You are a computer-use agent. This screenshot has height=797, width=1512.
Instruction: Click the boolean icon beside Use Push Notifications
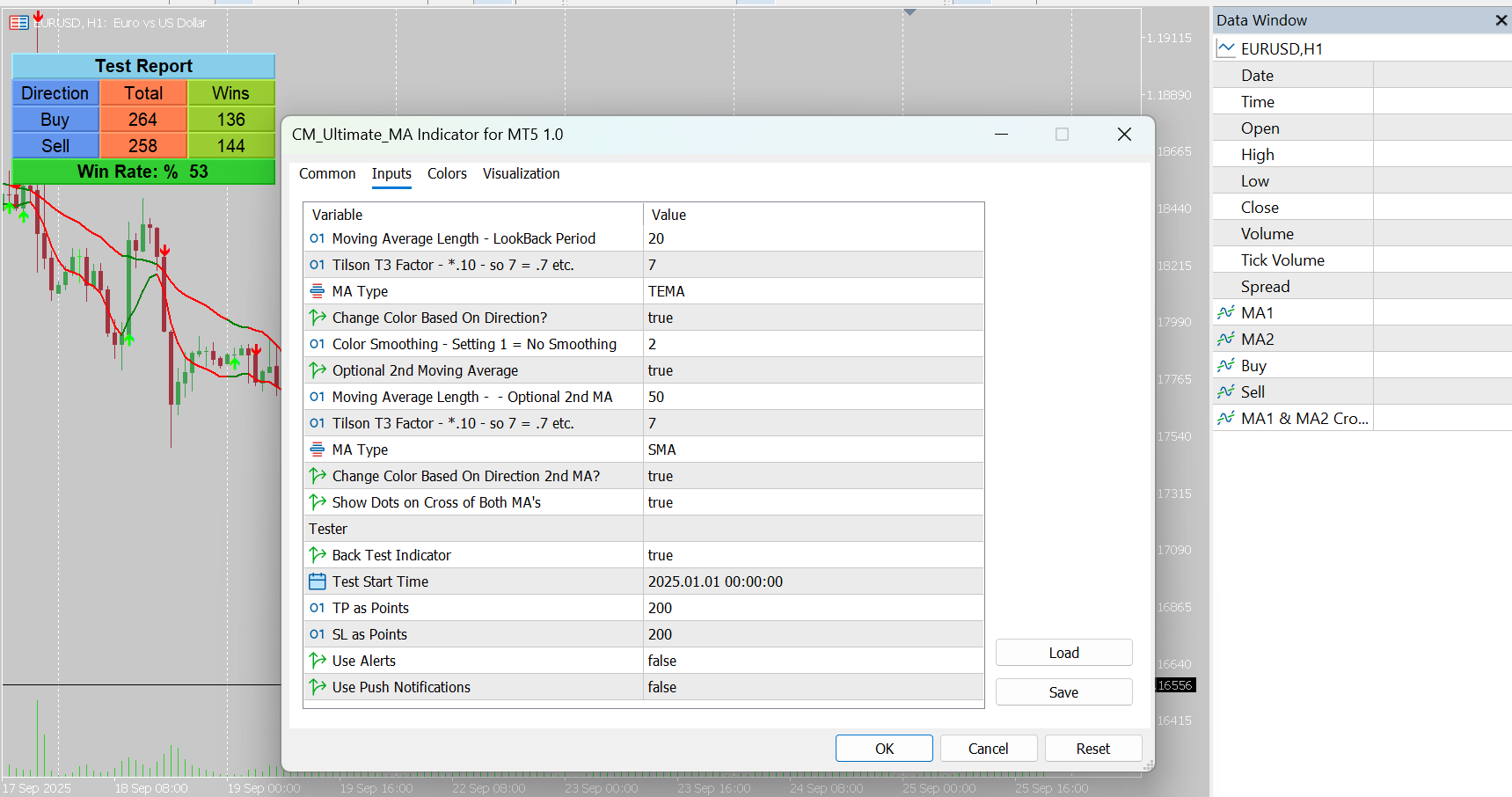point(318,687)
